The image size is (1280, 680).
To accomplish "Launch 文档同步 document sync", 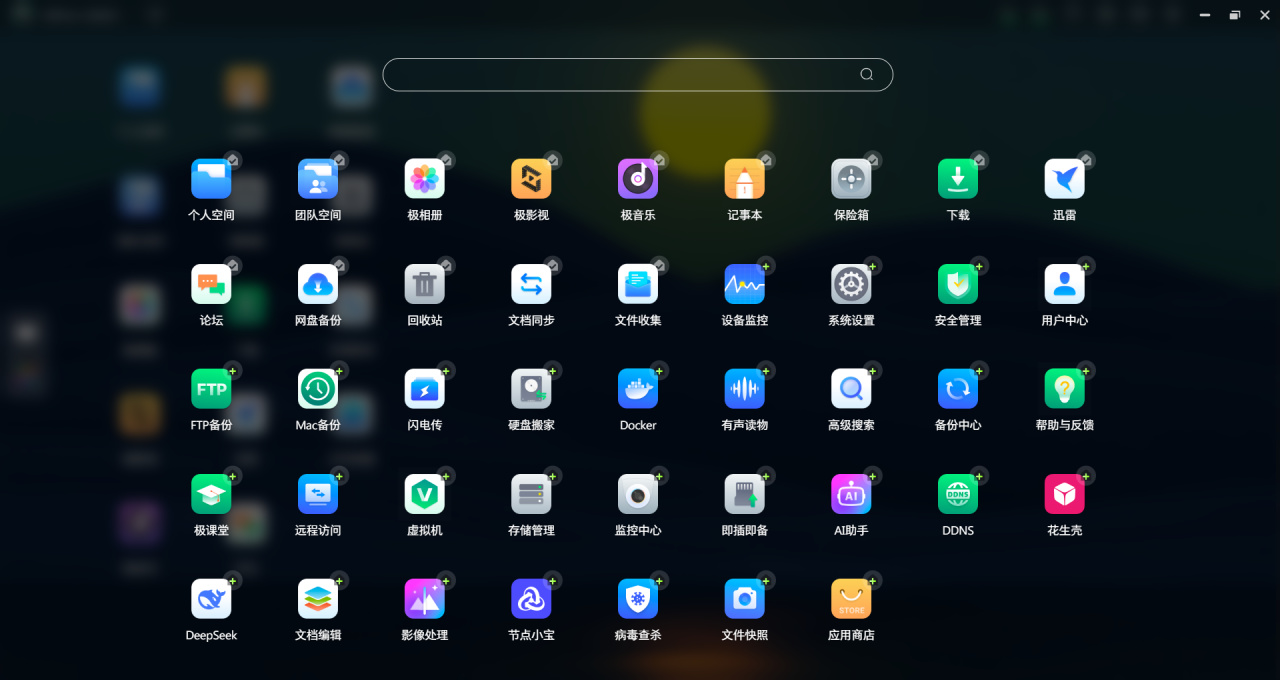I will coord(531,284).
